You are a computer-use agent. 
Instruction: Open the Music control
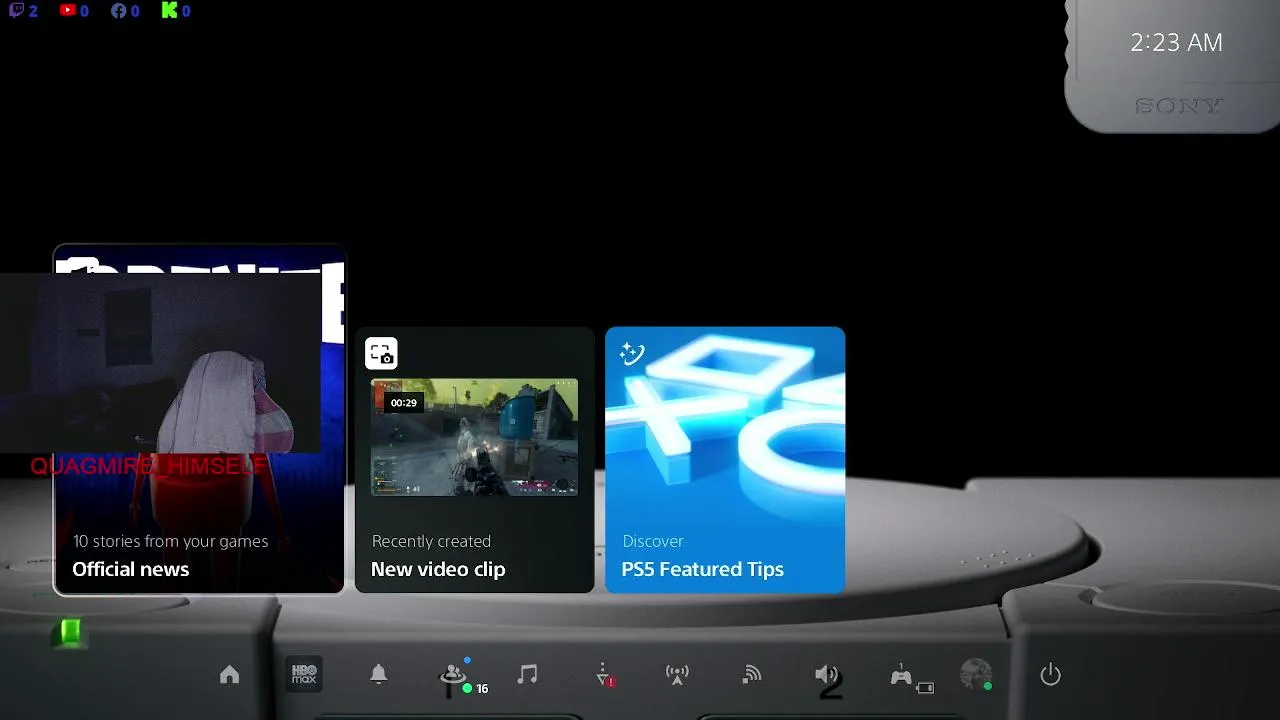(528, 675)
